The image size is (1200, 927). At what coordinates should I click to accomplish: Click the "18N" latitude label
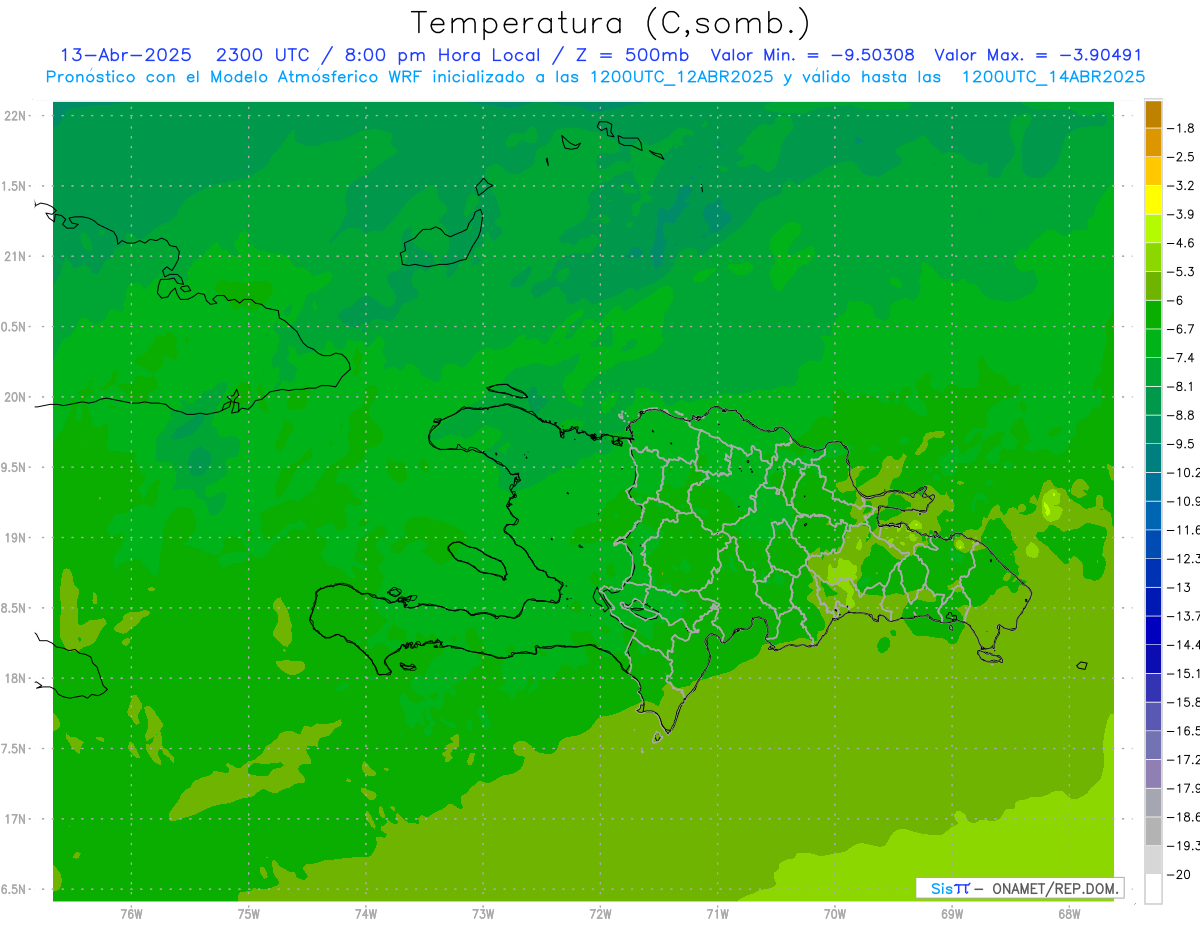[15, 679]
